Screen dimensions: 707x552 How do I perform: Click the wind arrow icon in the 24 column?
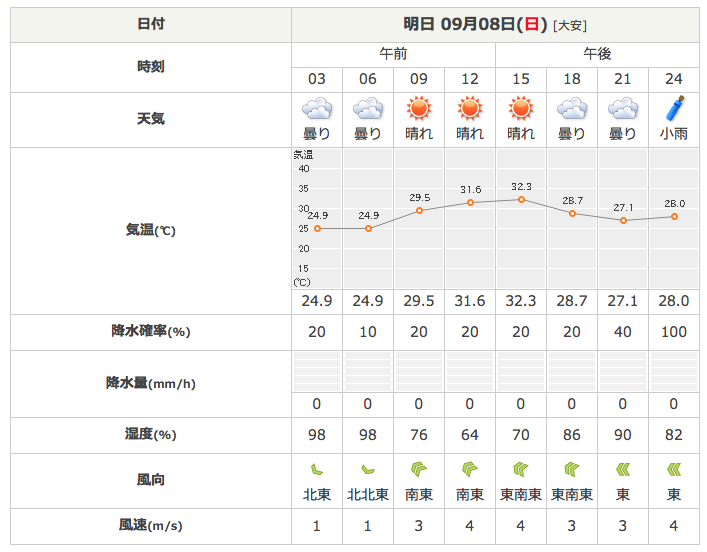pos(674,469)
